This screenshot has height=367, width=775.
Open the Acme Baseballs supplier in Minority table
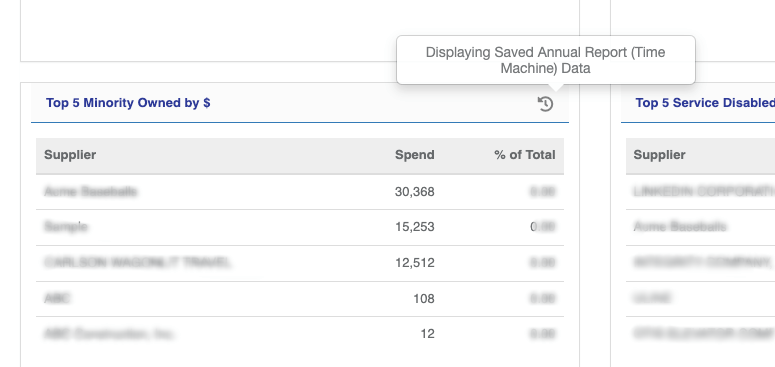coord(90,192)
